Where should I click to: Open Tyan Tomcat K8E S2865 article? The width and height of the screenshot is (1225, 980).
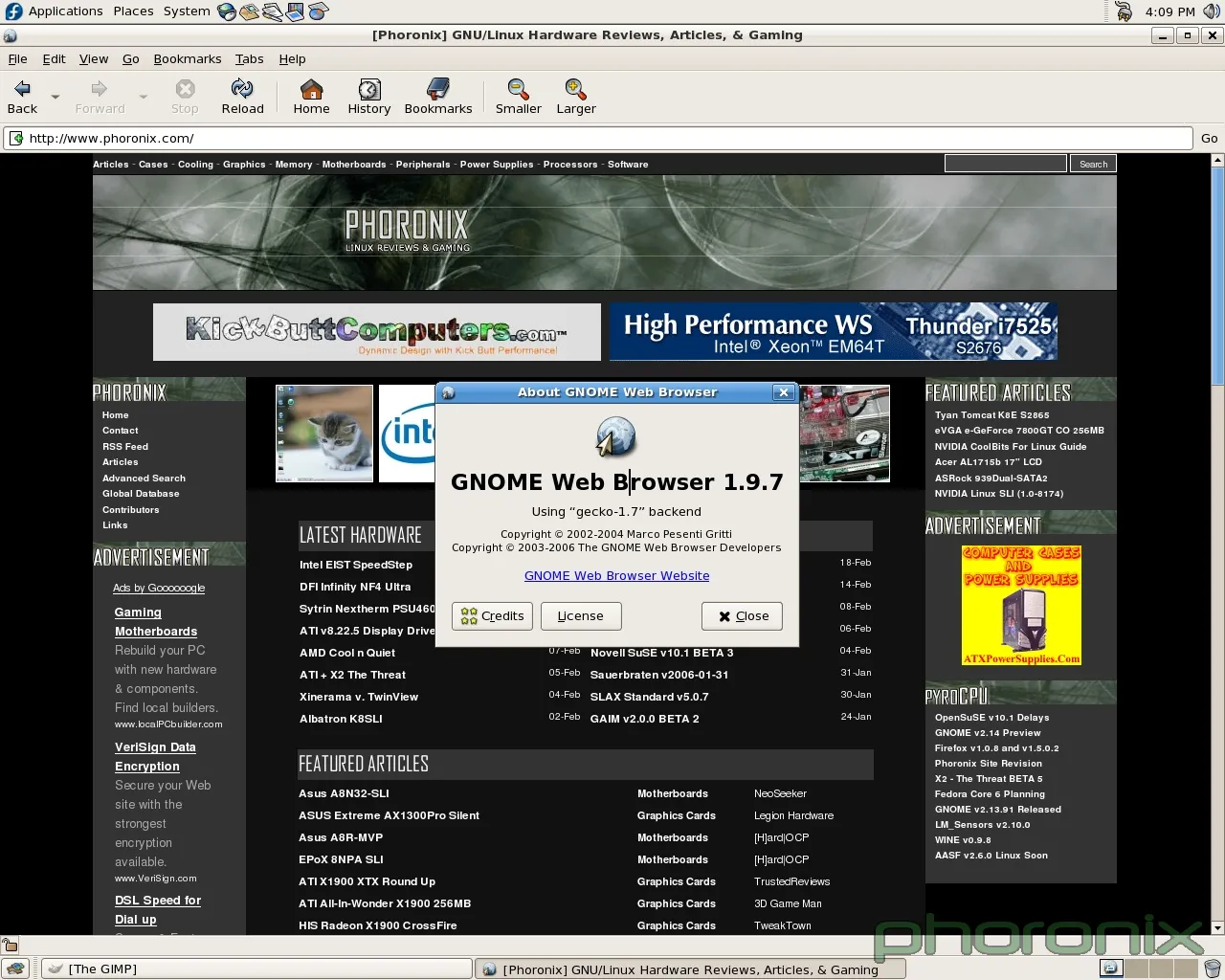coord(991,415)
